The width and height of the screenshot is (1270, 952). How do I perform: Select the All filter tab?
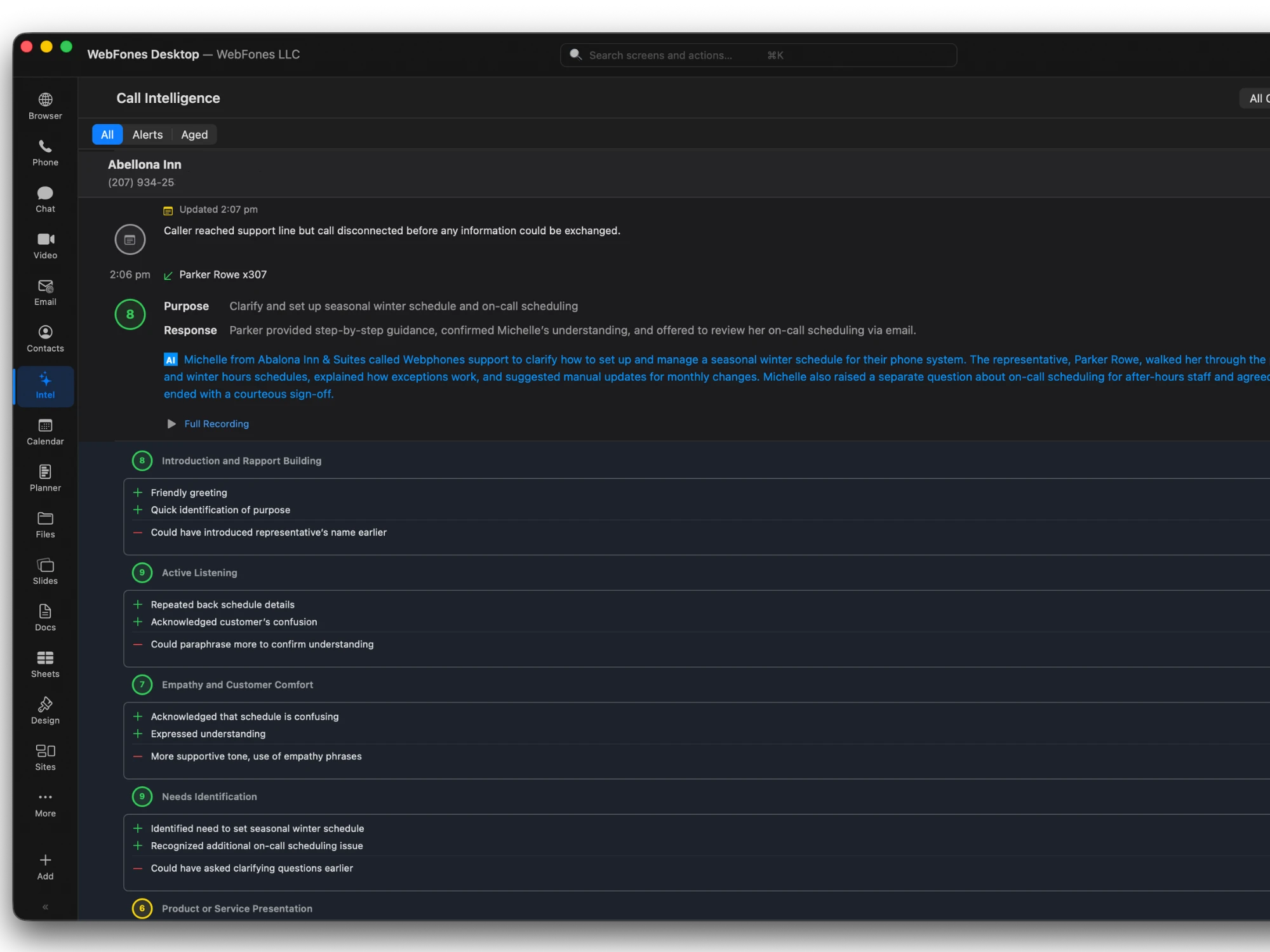point(107,135)
